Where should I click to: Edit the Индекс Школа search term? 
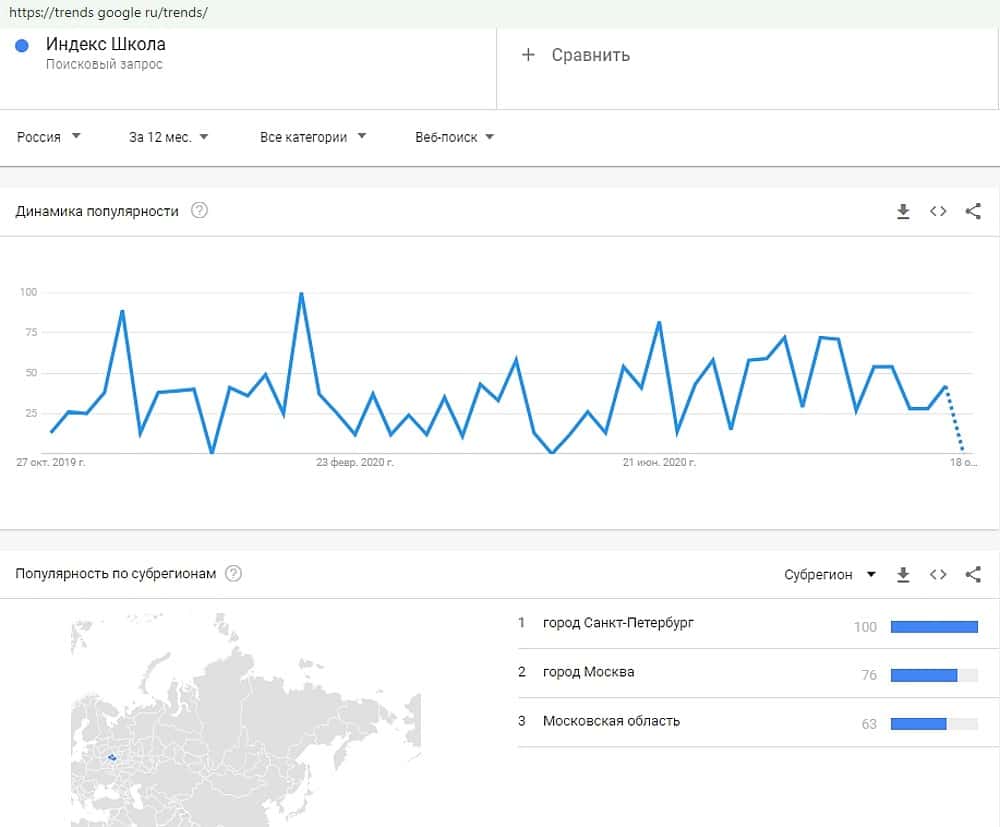(106, 45)
